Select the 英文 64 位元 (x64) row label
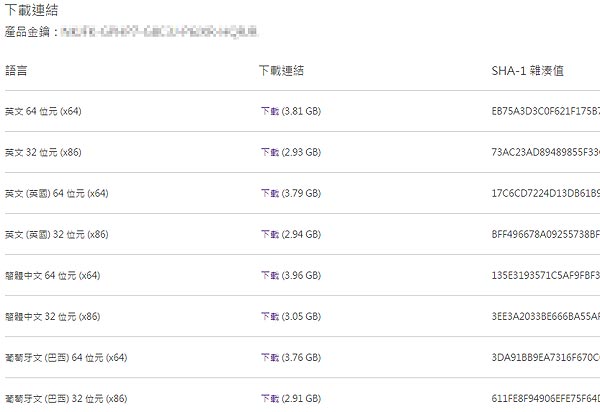 56,111
